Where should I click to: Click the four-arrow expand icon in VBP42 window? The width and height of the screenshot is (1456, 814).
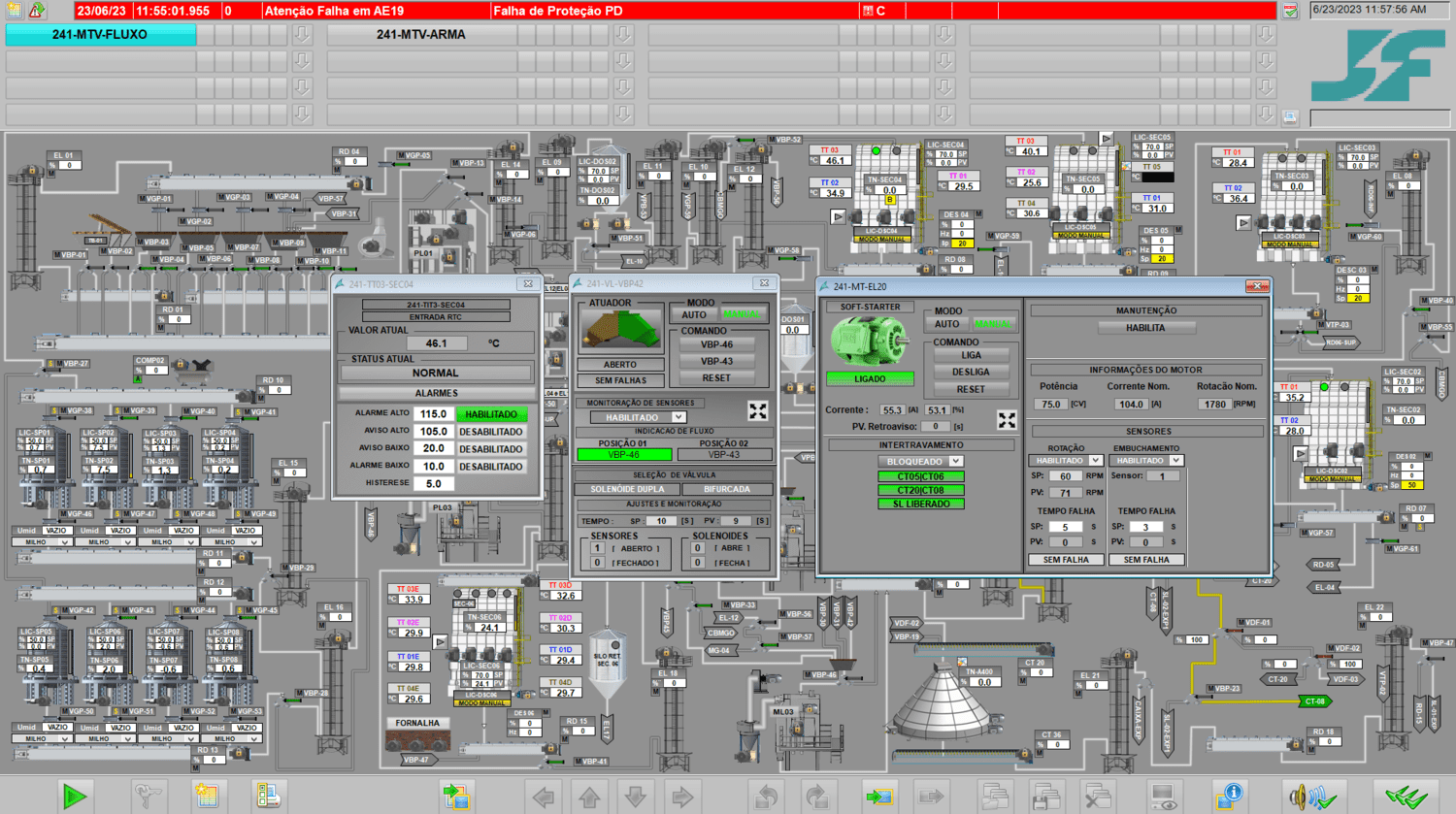[x=757, y=410]
